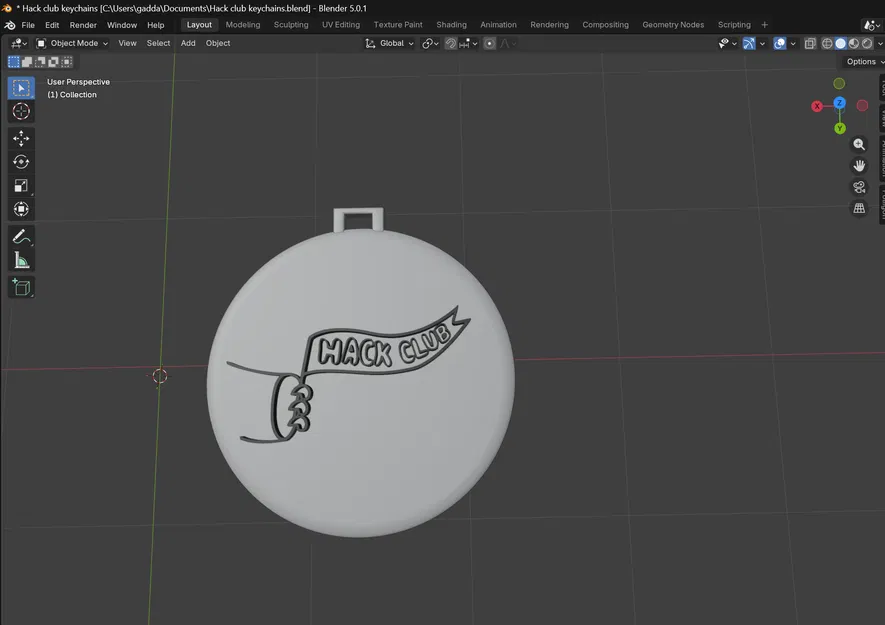The height and width of the screenshot is (625, 885).
Task: Switch viewport to Wireframe shading
Action: (x=826, y=43)
